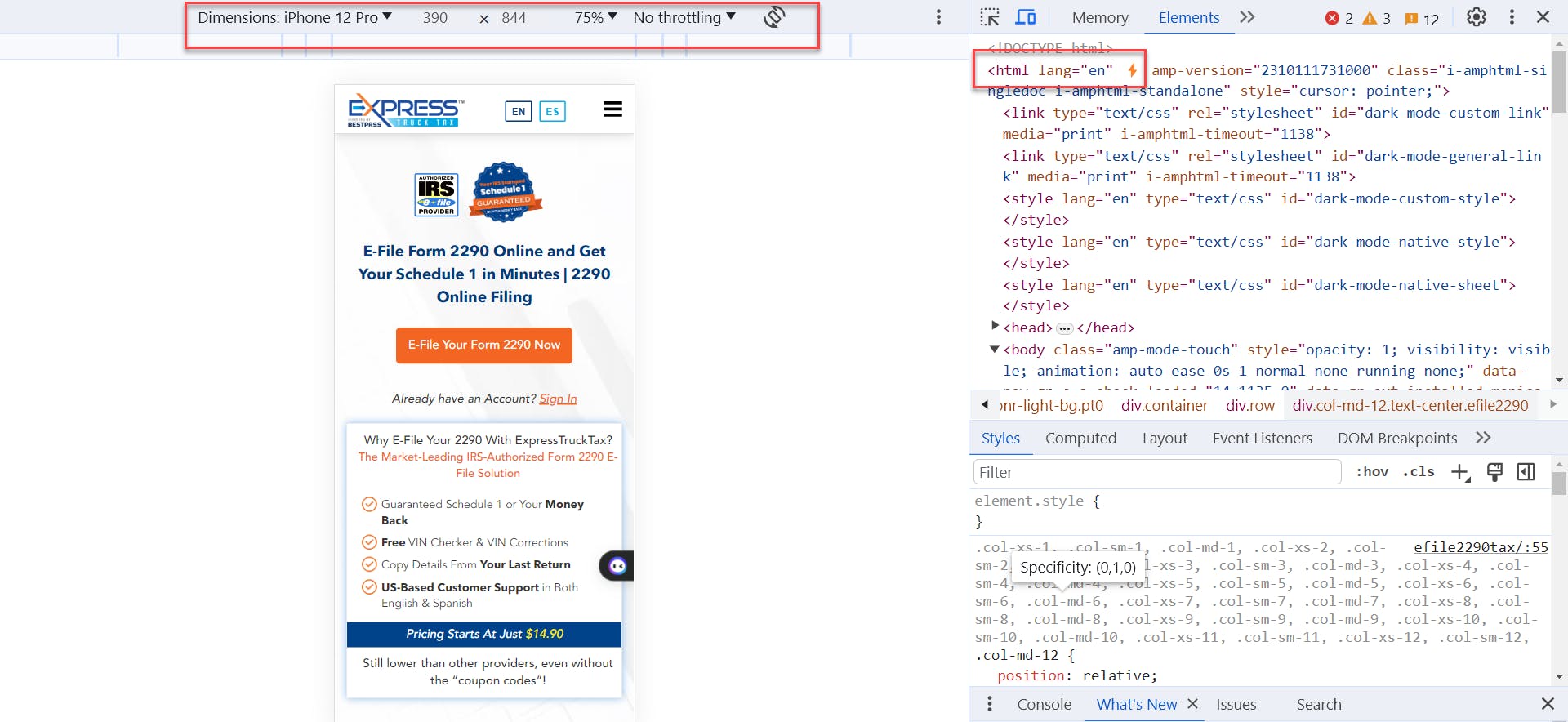Open the Event Listeners pane tab

(x=1262, y=439)
